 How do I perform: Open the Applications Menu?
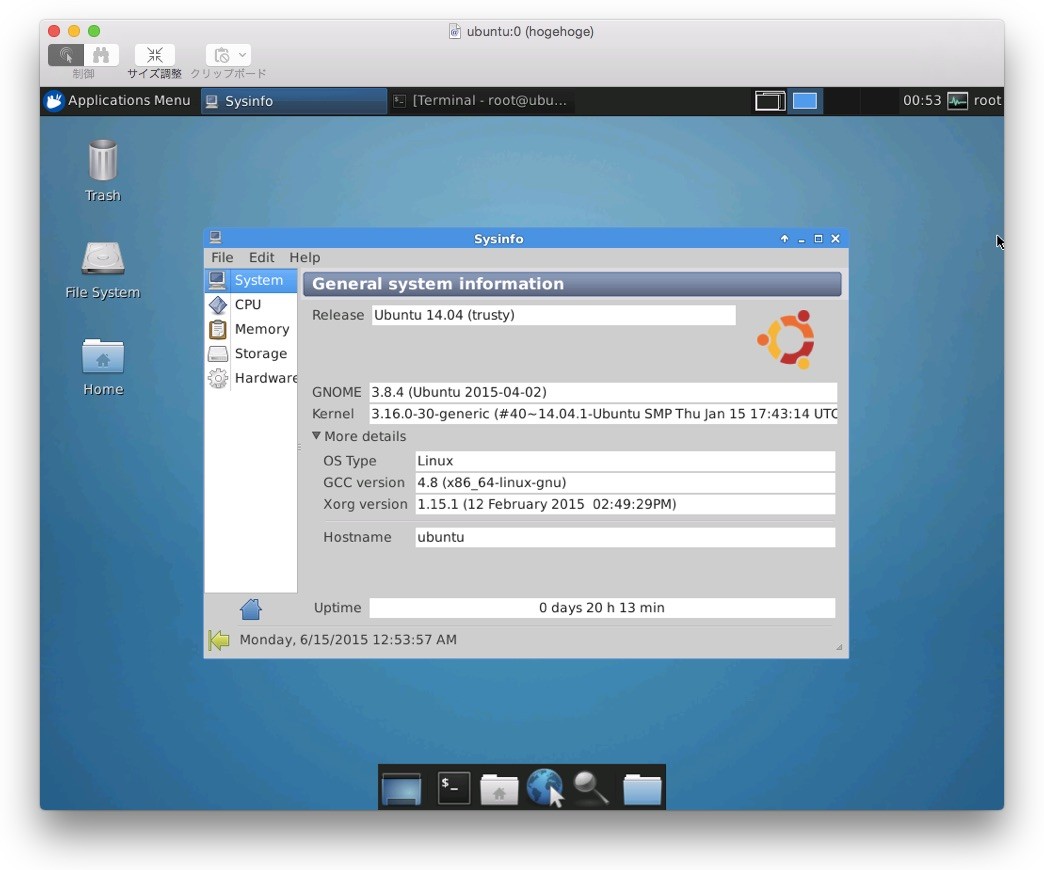click(x=119, y=101)
